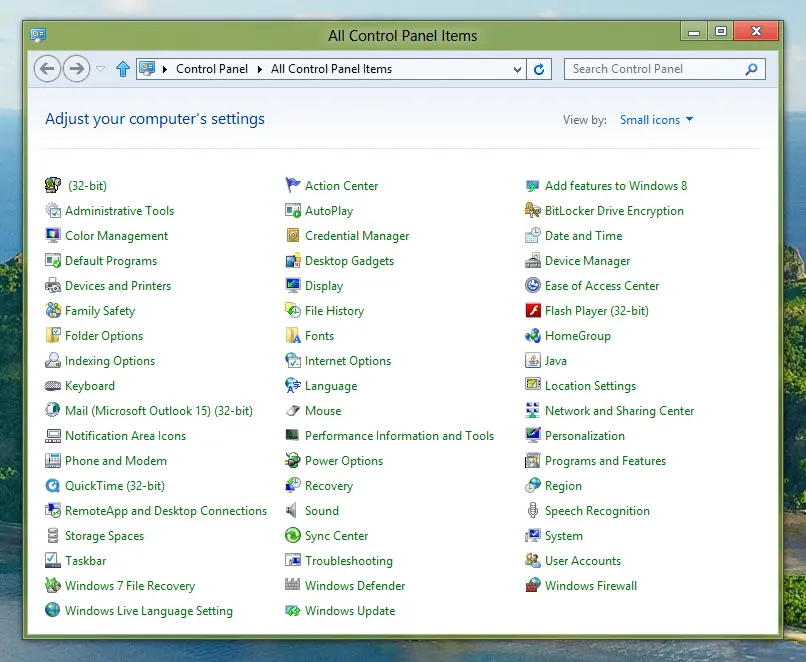Click the search magnifier icon
This screenshot has width=806, height=662.
point(751,69)
